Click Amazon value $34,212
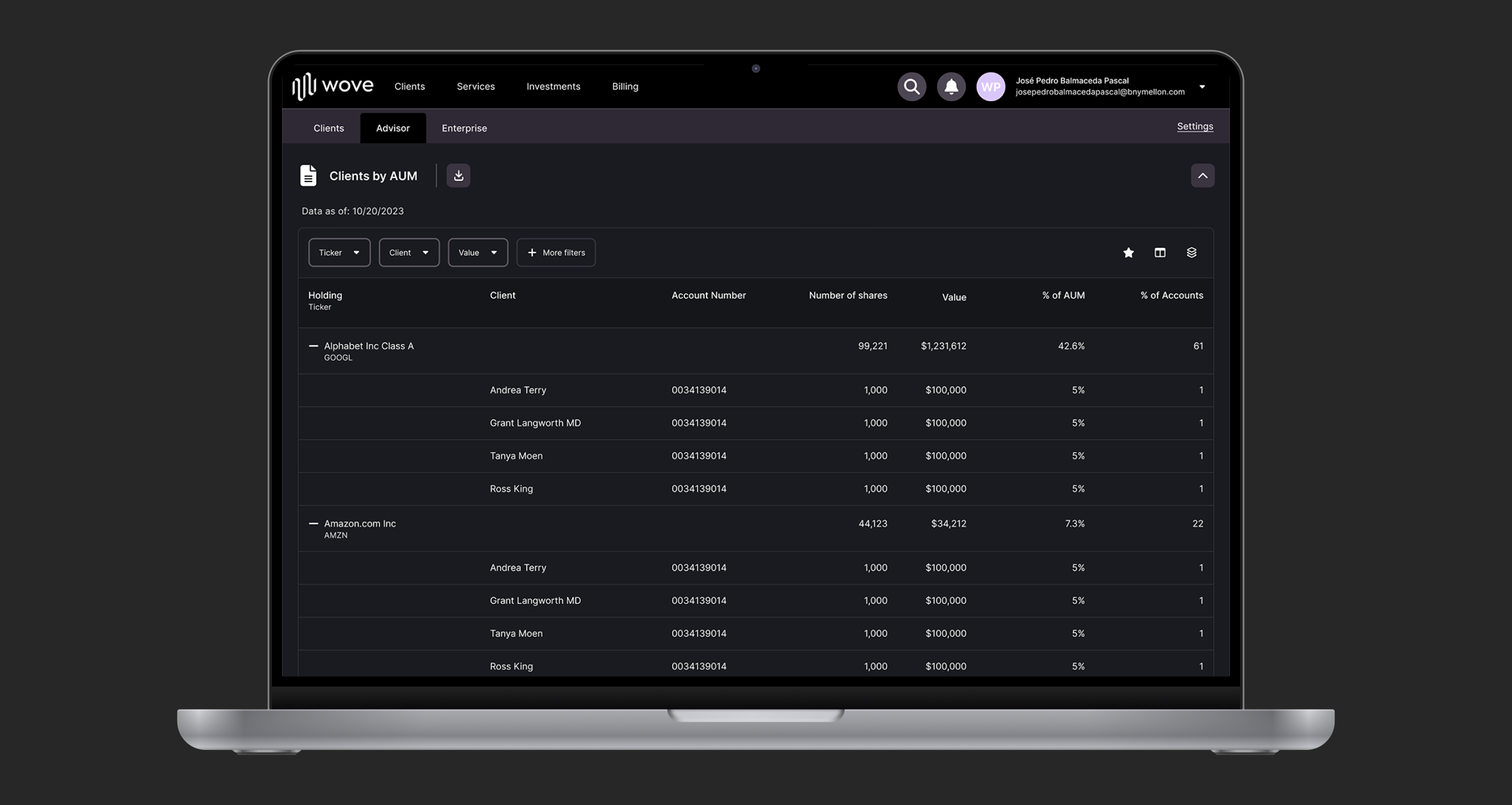The height and width of the screenshot is (805, 1512). point(948,524)
